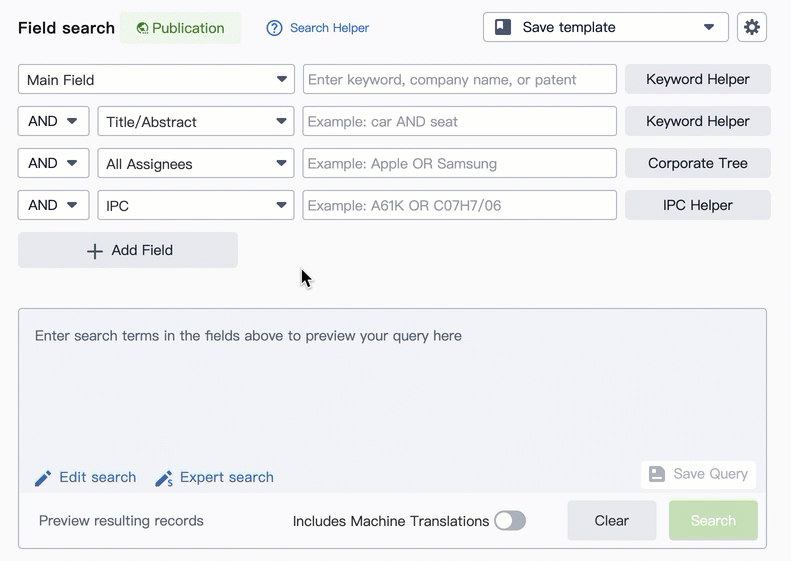Open the Corporate Tree helper
This screenshot has width=791, height=561.
tap(697, 164)
